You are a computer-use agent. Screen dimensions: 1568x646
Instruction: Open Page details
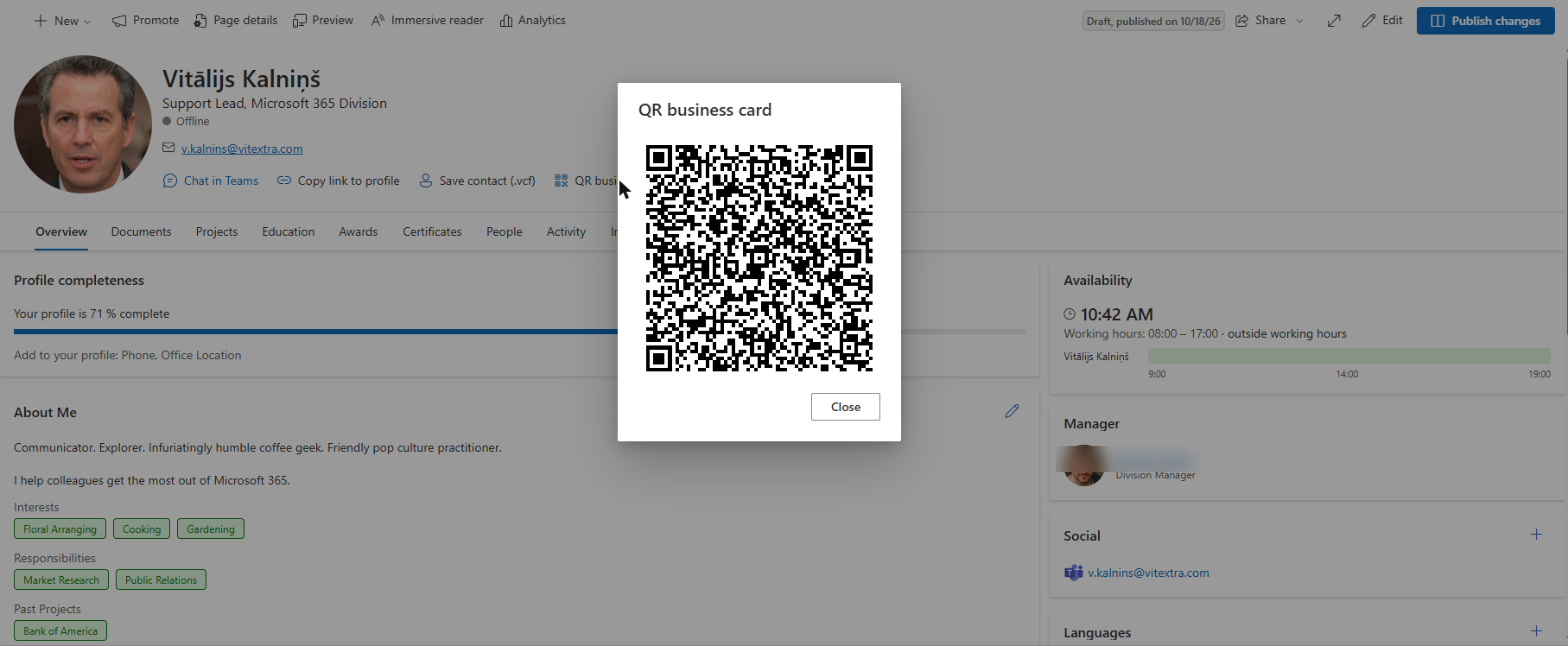click(235, 20)
